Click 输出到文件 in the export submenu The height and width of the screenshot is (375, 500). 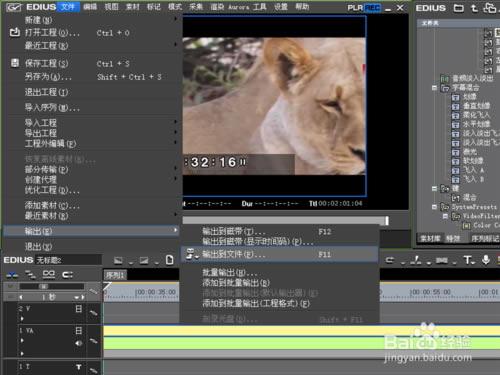(279, 254)
